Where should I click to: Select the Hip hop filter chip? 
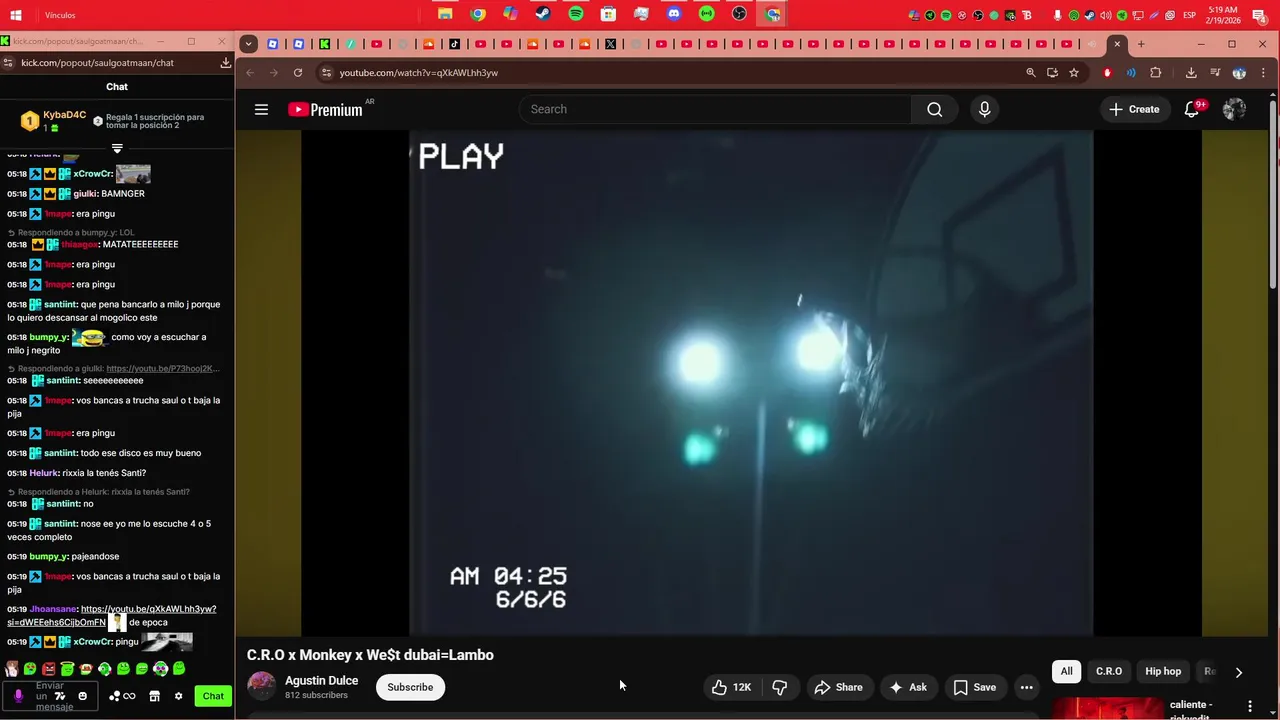tap(1163, 672)
